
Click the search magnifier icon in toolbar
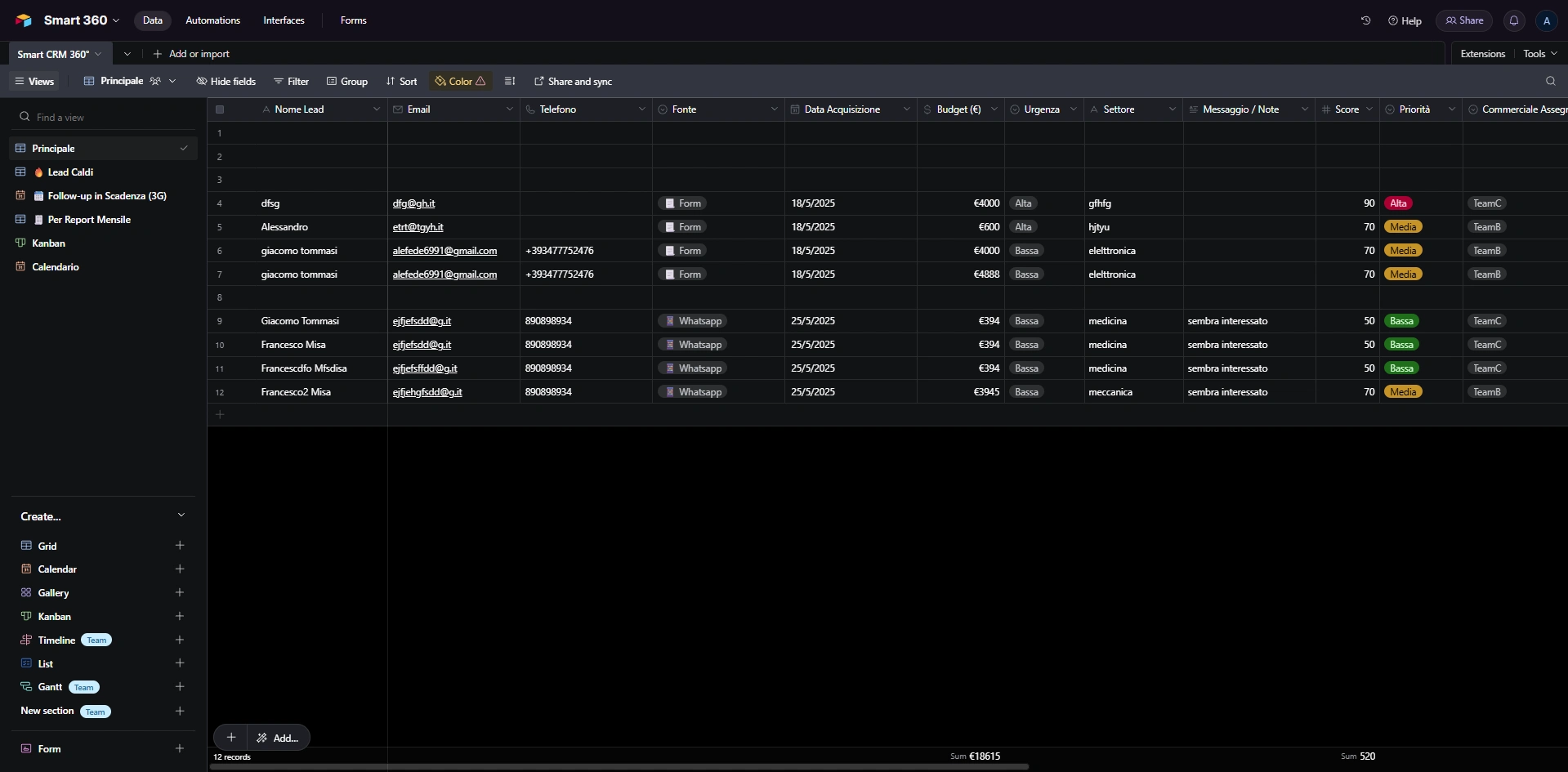1550,81
